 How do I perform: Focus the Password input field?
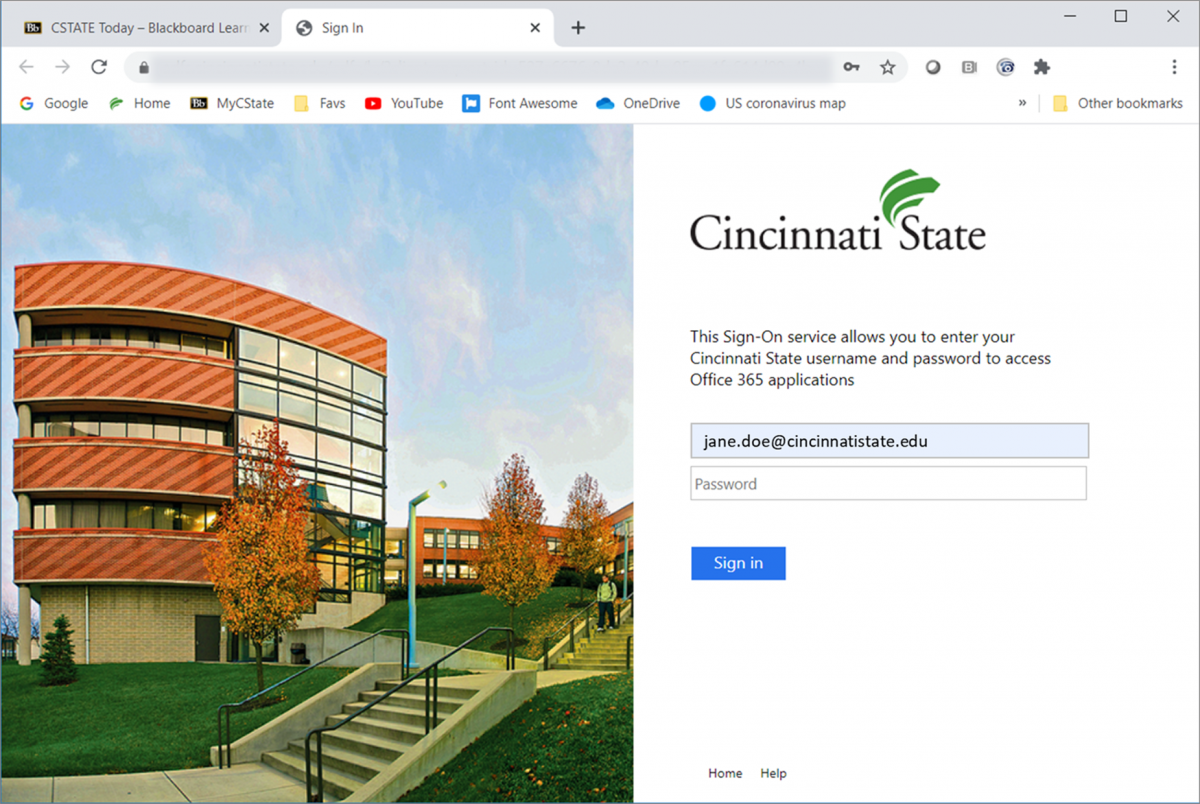tap(888, 484)
